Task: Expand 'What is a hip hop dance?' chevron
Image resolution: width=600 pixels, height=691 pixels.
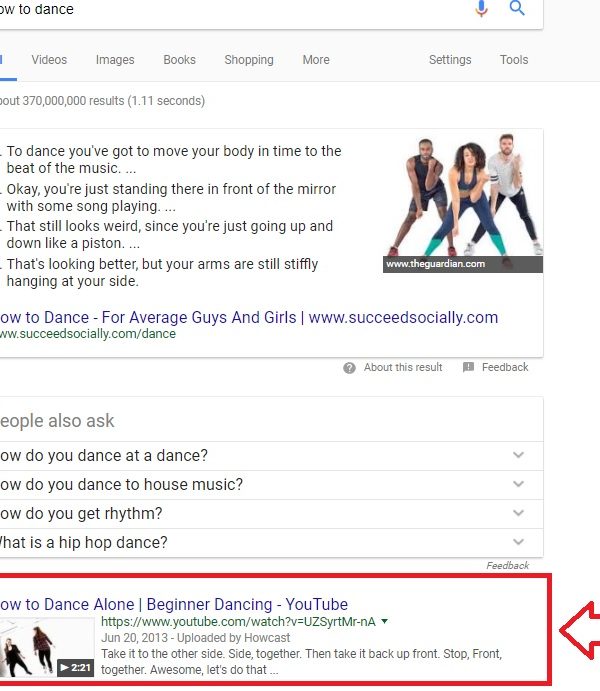Action: tap(519, 542)
